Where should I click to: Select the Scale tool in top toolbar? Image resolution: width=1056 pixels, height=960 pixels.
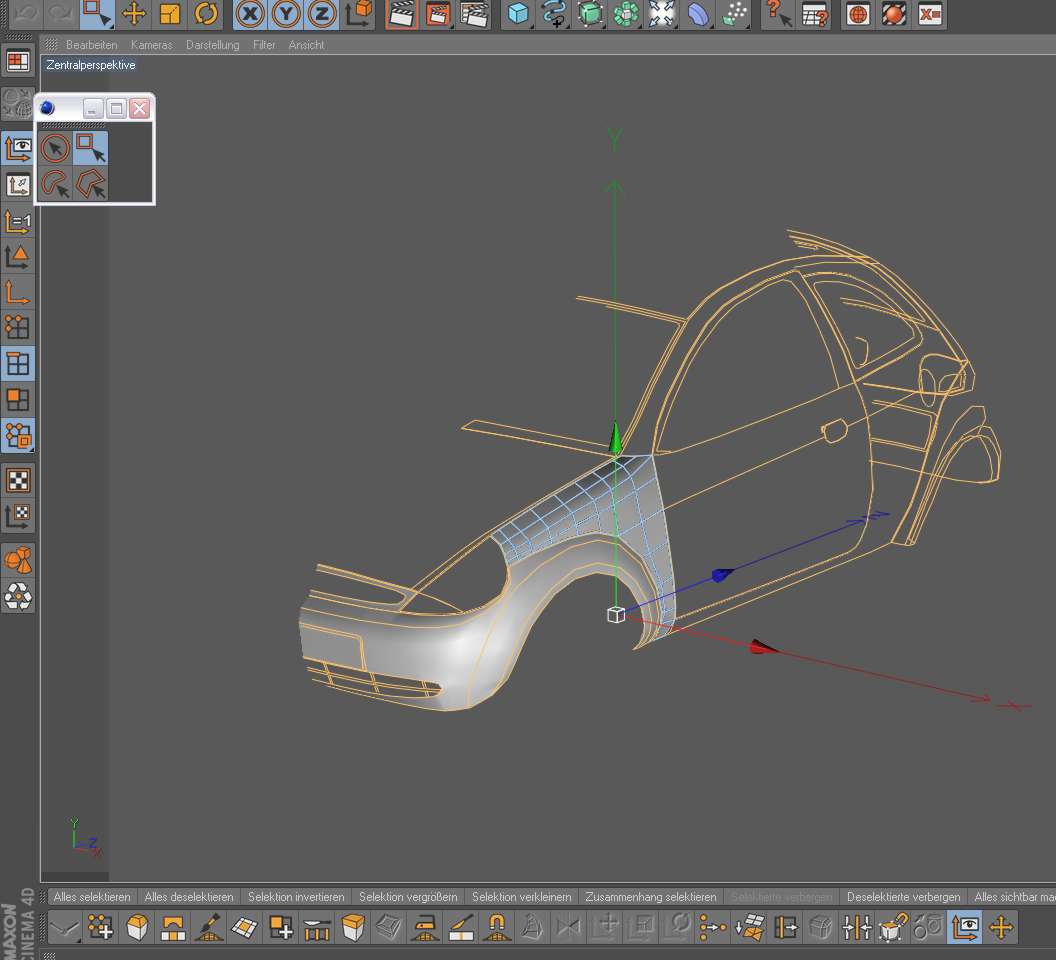tap(170, 14)
